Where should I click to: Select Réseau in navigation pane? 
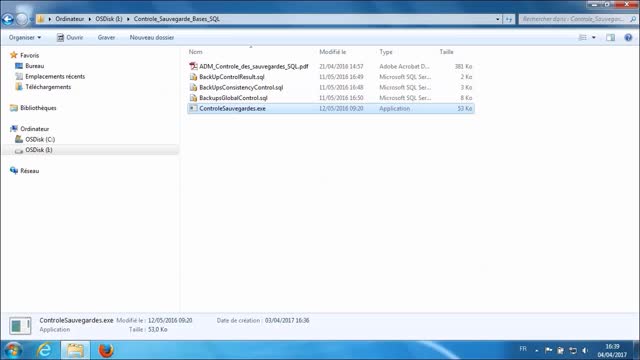click(x=29, y=171)
